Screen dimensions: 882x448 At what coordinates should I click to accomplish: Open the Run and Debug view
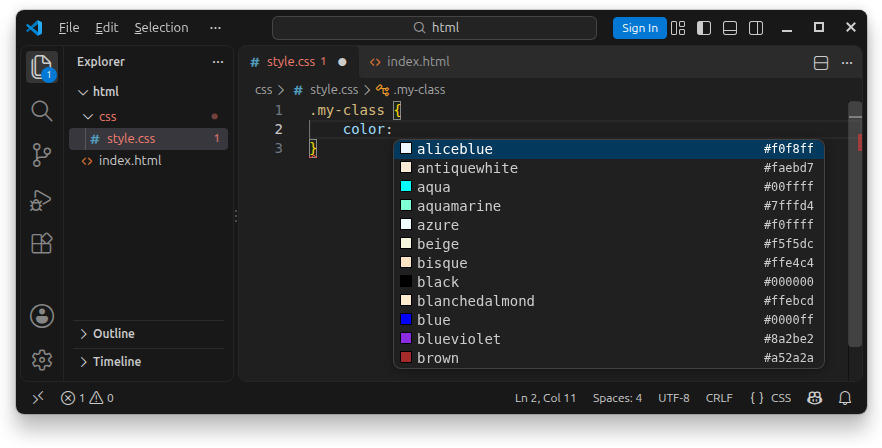(41, 200)
